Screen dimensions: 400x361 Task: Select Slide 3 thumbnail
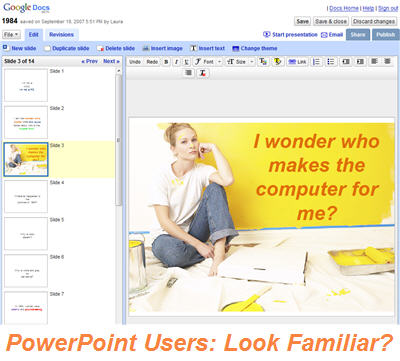point(26,159)
